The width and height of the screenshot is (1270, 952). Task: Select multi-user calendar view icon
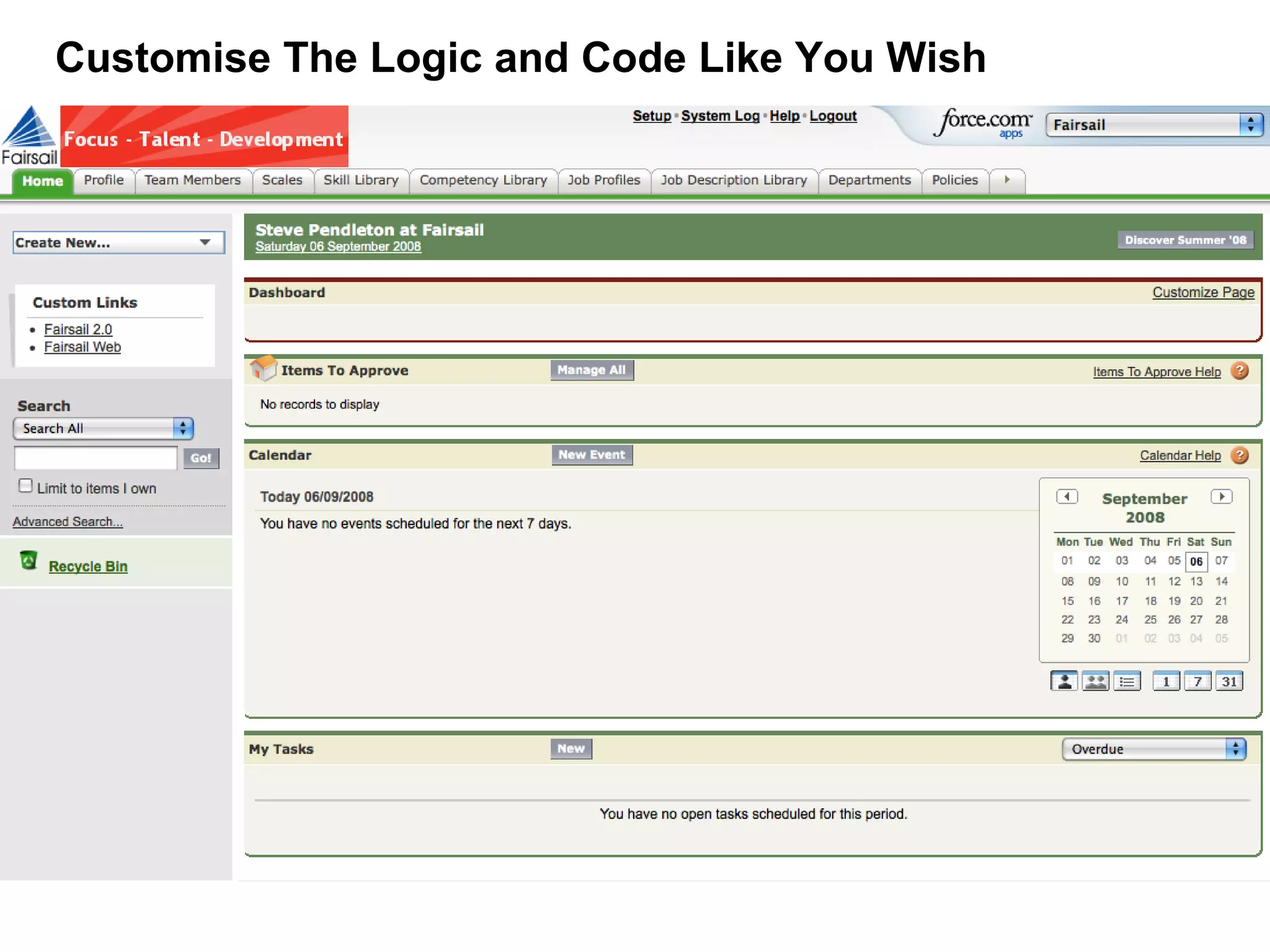(1096, 681)
